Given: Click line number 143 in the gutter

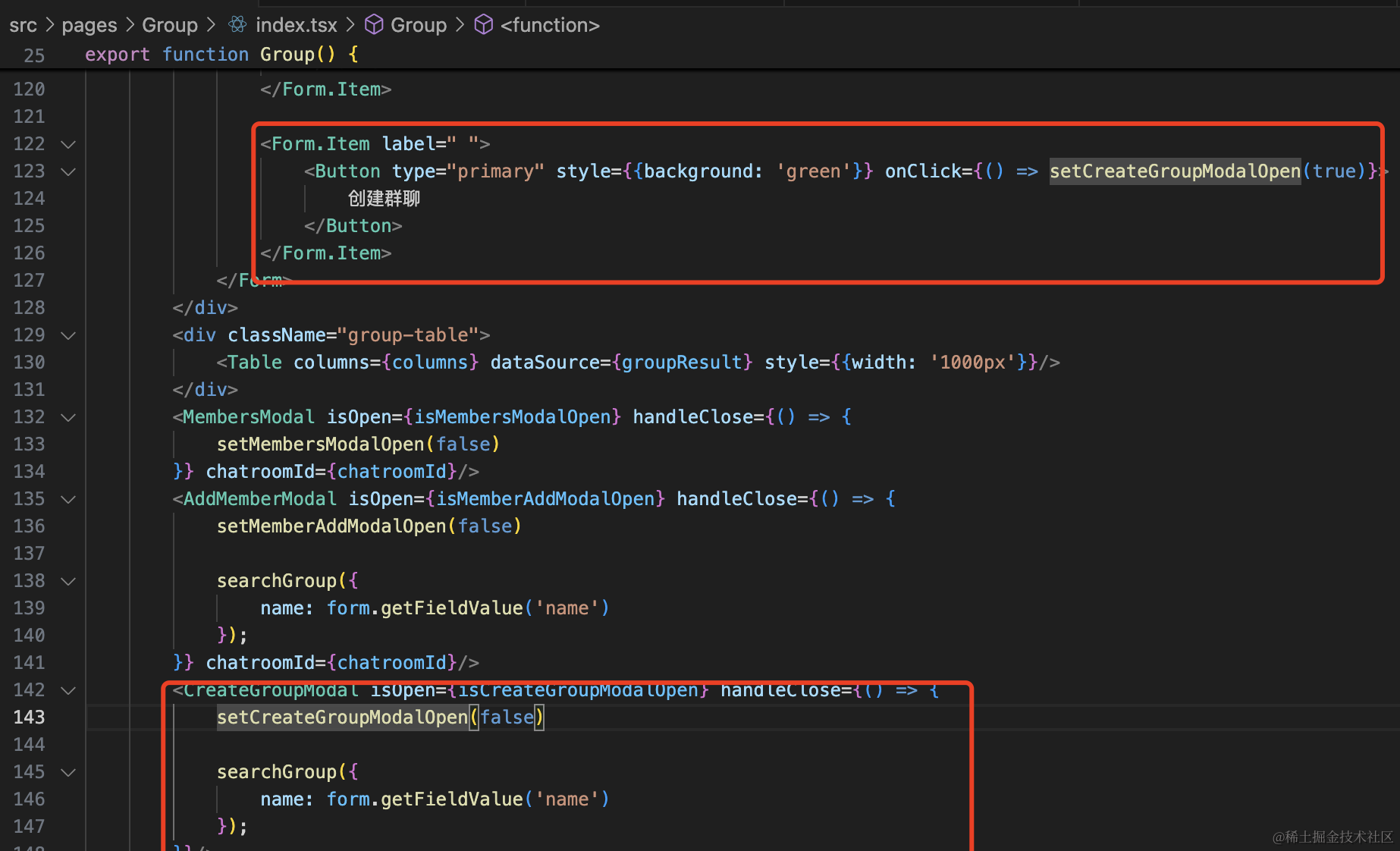Looking at the screenshot, I should [29, 718].
